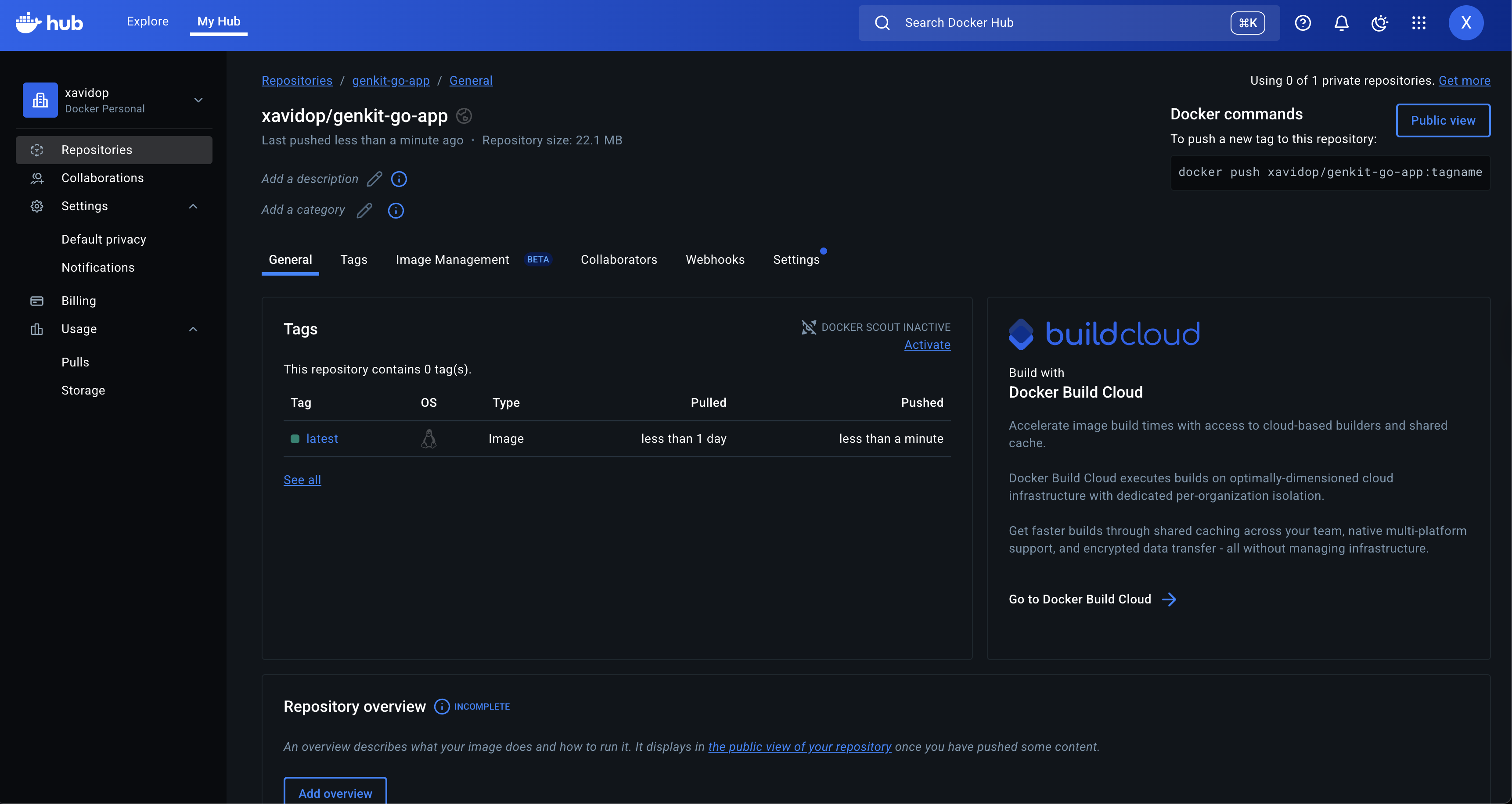Open the General repository tab

click(291, 259)
